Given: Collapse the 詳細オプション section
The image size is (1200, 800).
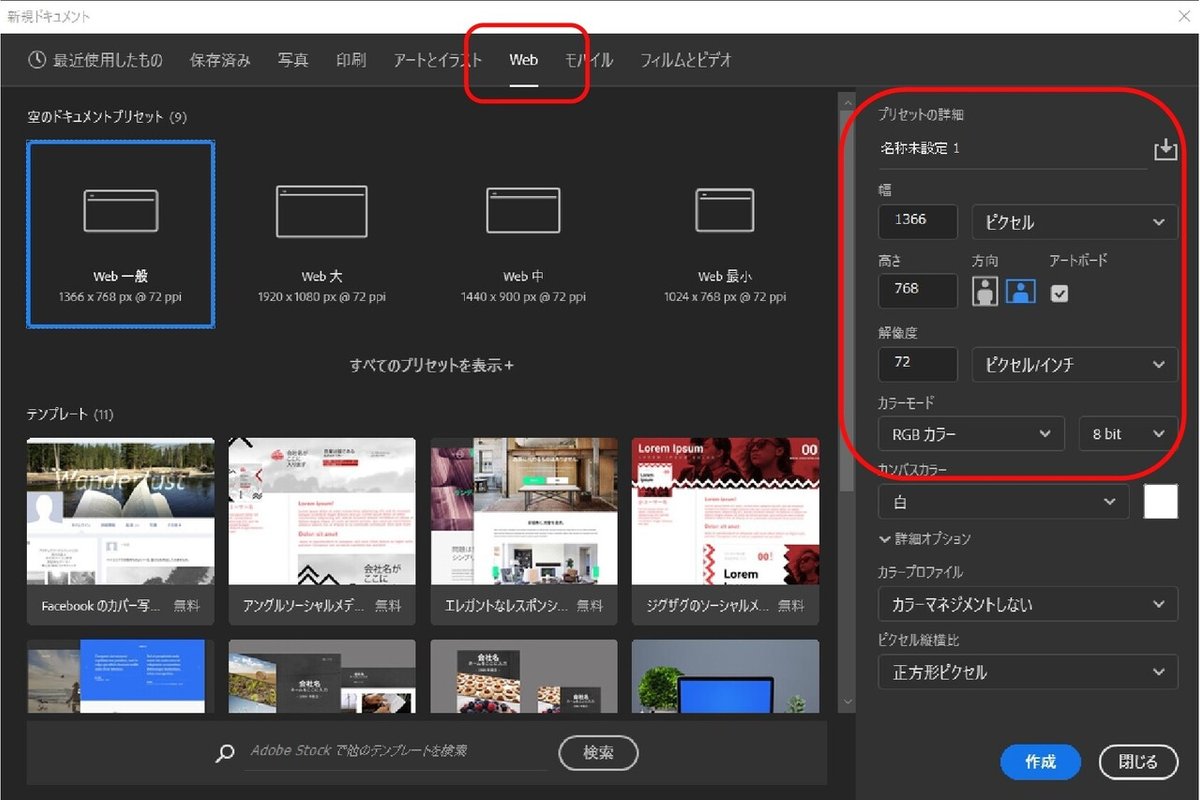Looking at the screenshot, I should pos(925,539).
